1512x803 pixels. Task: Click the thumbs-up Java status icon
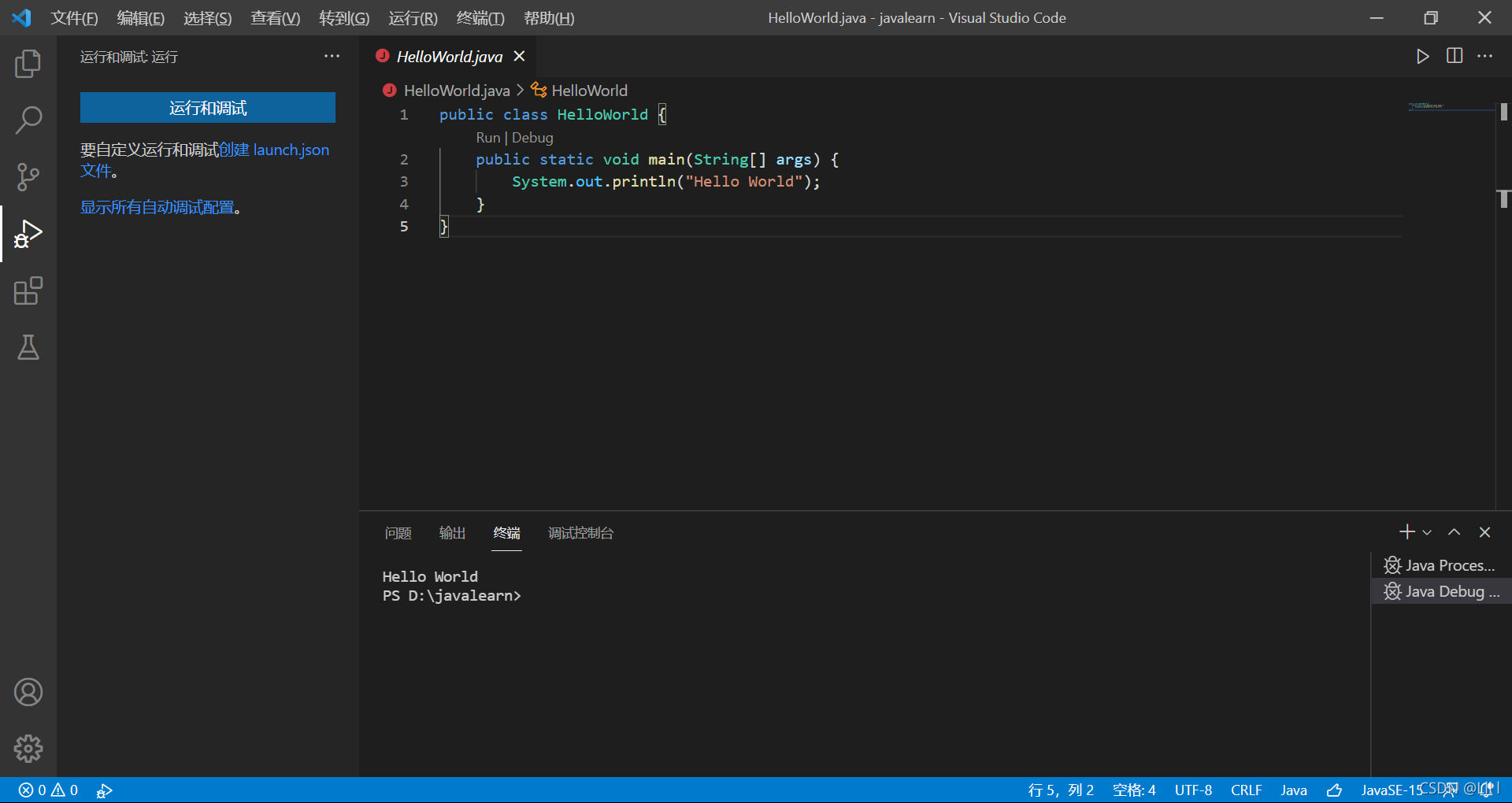[1334, 790]
